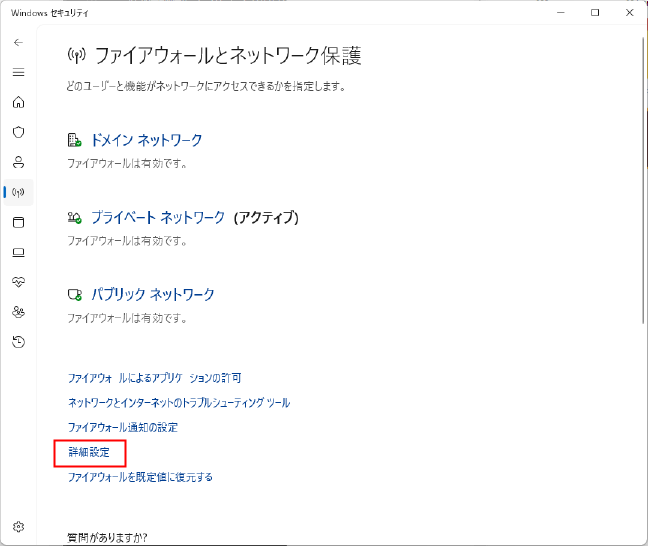The width and height of the screenshot is (648, 546).
Task: Open ネットワークとインターネットのトラブルシューティング ツール
Action: coord(178,403)
